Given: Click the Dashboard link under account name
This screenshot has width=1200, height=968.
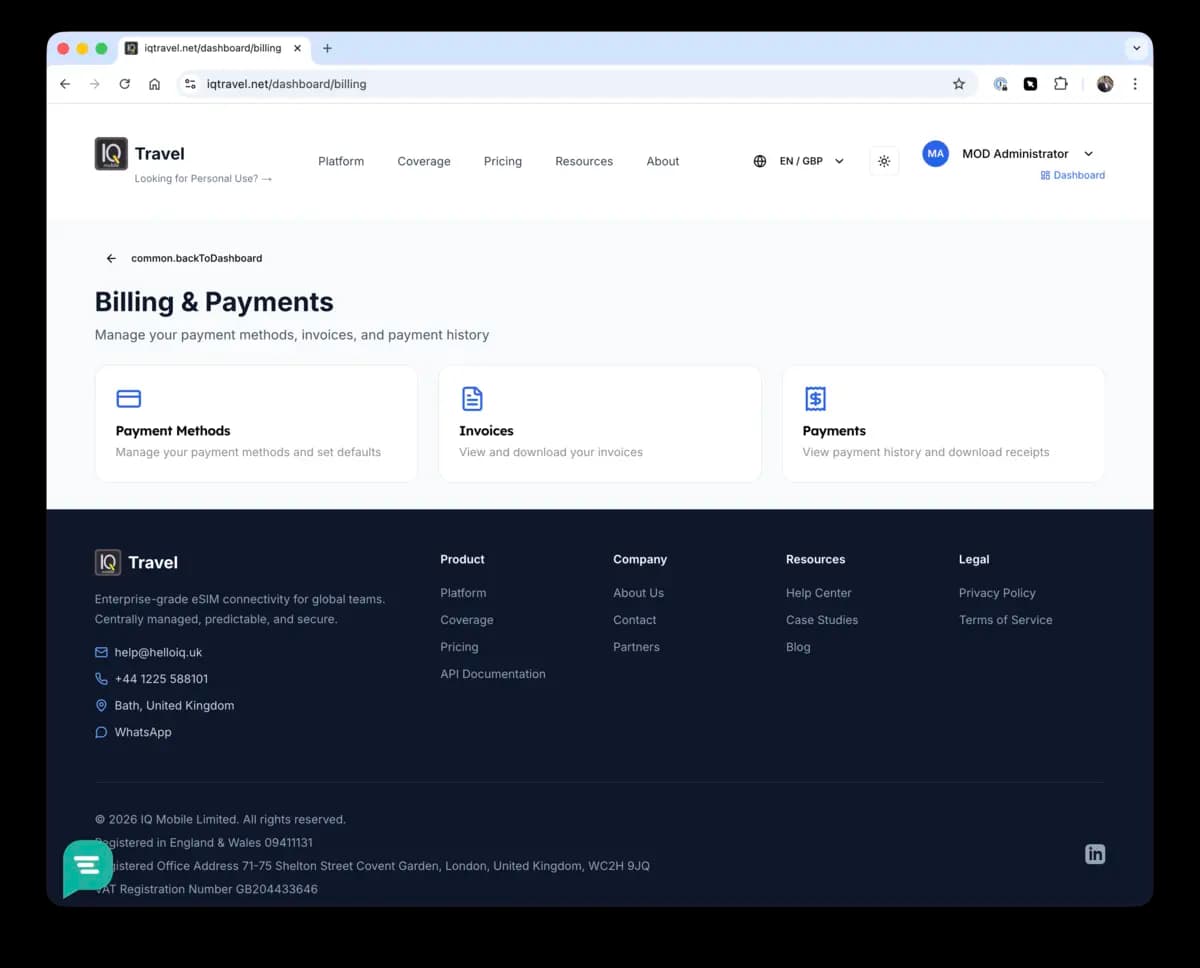Looking at the screenshot, I should tap(1072, 175).
